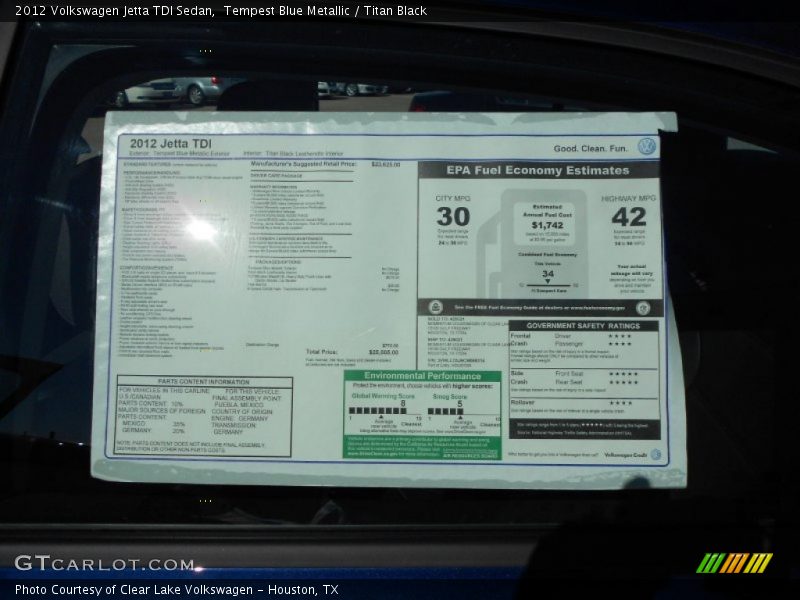Click the Highway MPG 42 value

[x=629, y=217]
